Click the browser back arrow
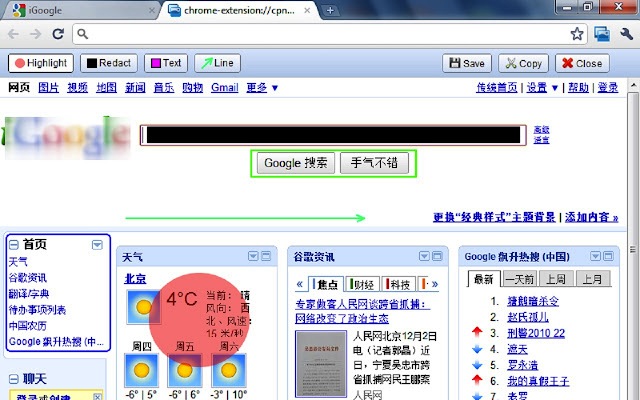The image size is (640, 400). [x=14, y=34]
